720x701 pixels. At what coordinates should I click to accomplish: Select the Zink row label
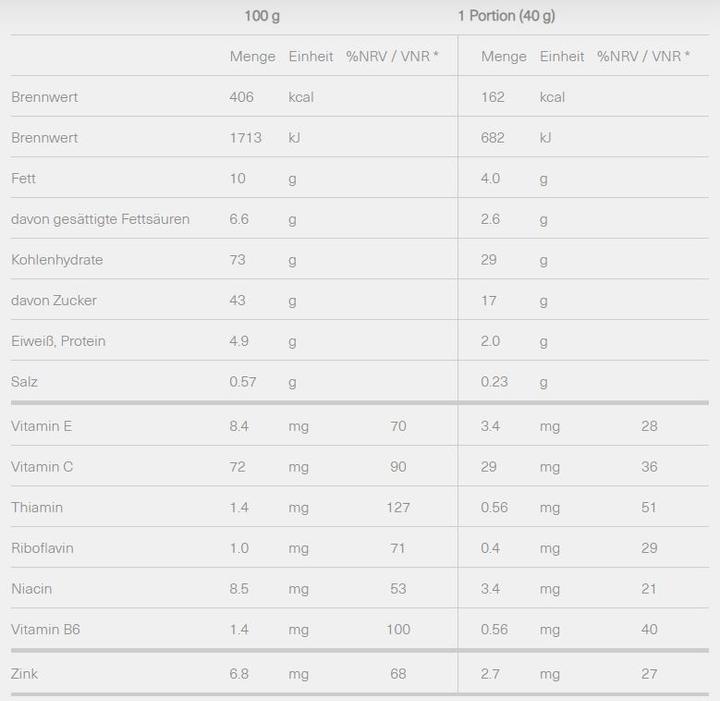(x=25, y=674)
